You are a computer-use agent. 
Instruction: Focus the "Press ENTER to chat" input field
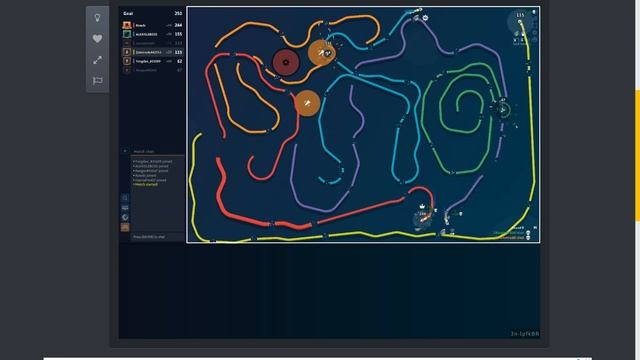click(157, 237)
